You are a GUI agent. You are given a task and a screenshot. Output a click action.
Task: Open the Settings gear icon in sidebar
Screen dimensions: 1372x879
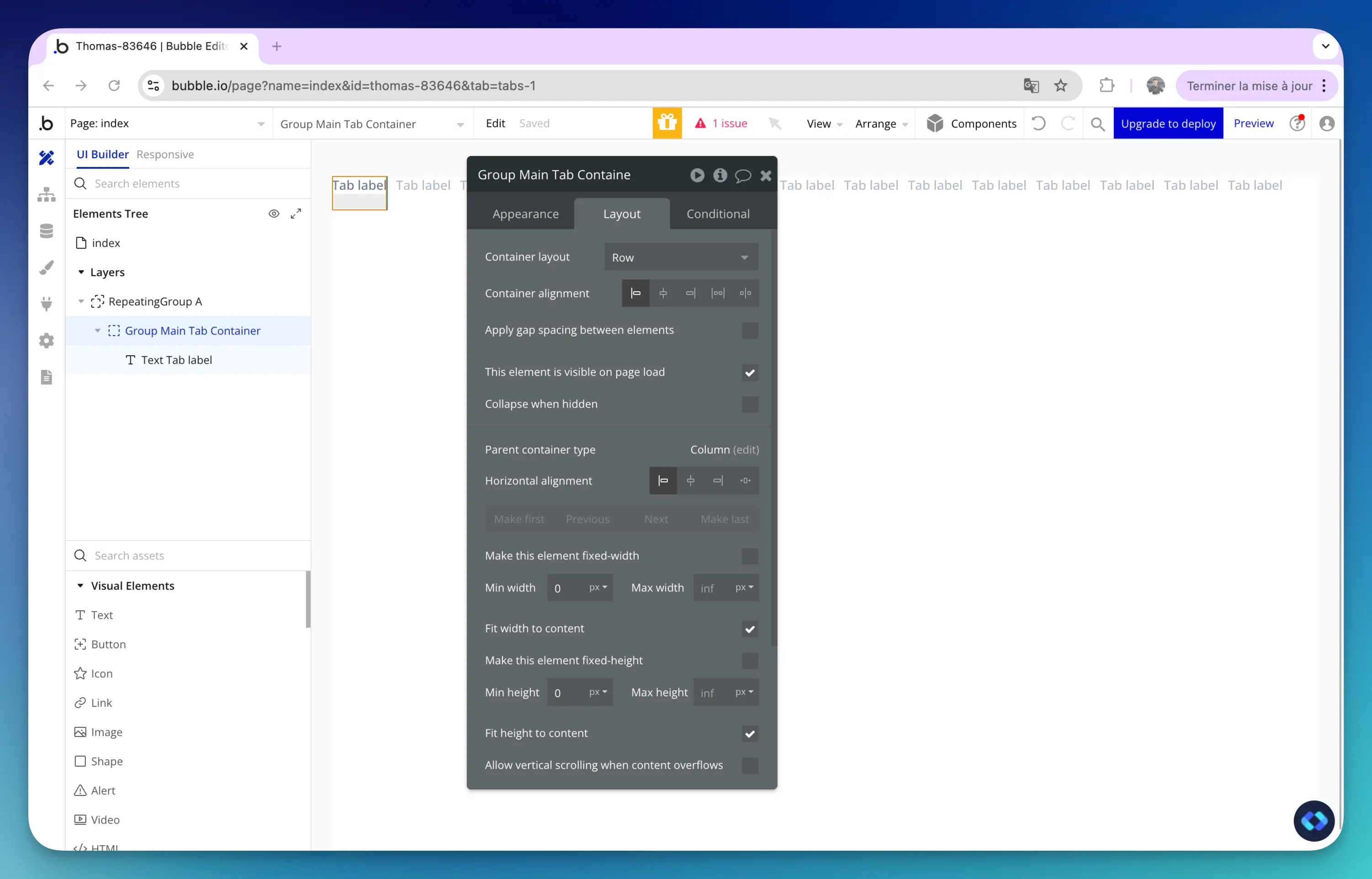(x=46, y=341)
